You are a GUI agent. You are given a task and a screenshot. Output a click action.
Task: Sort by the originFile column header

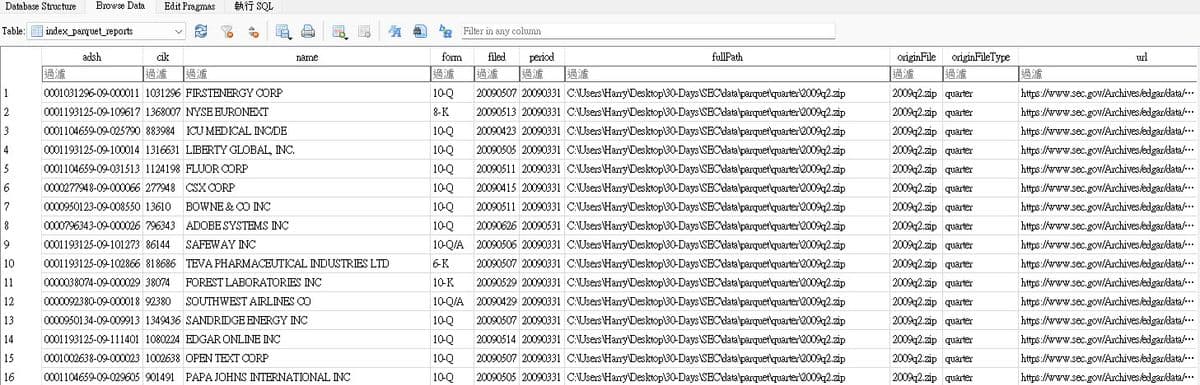click(x=915, y=58)
